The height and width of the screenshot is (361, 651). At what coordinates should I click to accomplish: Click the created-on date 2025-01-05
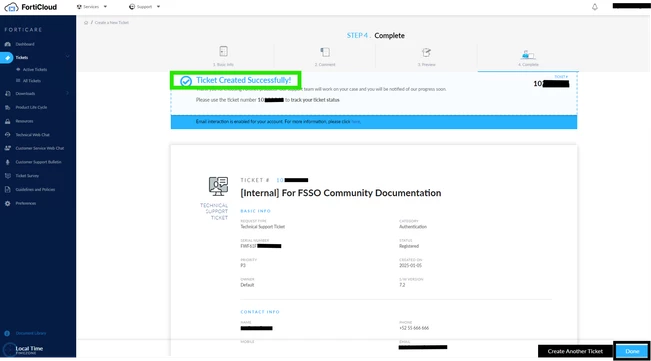point(410,266)
